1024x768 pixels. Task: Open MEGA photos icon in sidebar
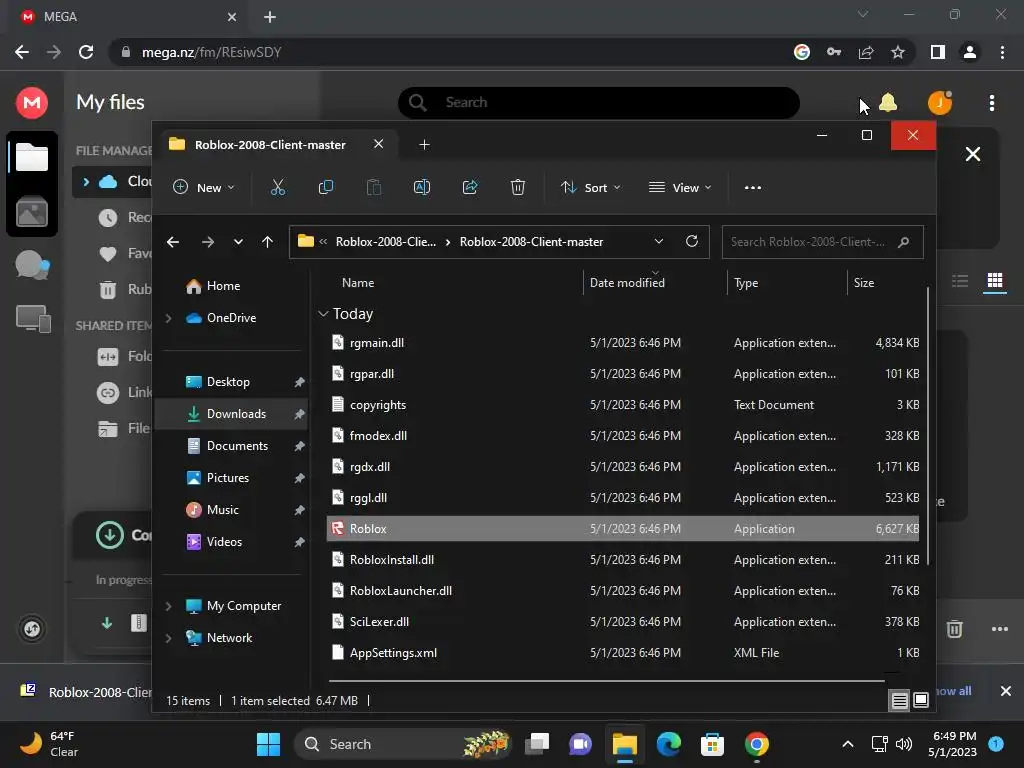[x=32, y=212]
